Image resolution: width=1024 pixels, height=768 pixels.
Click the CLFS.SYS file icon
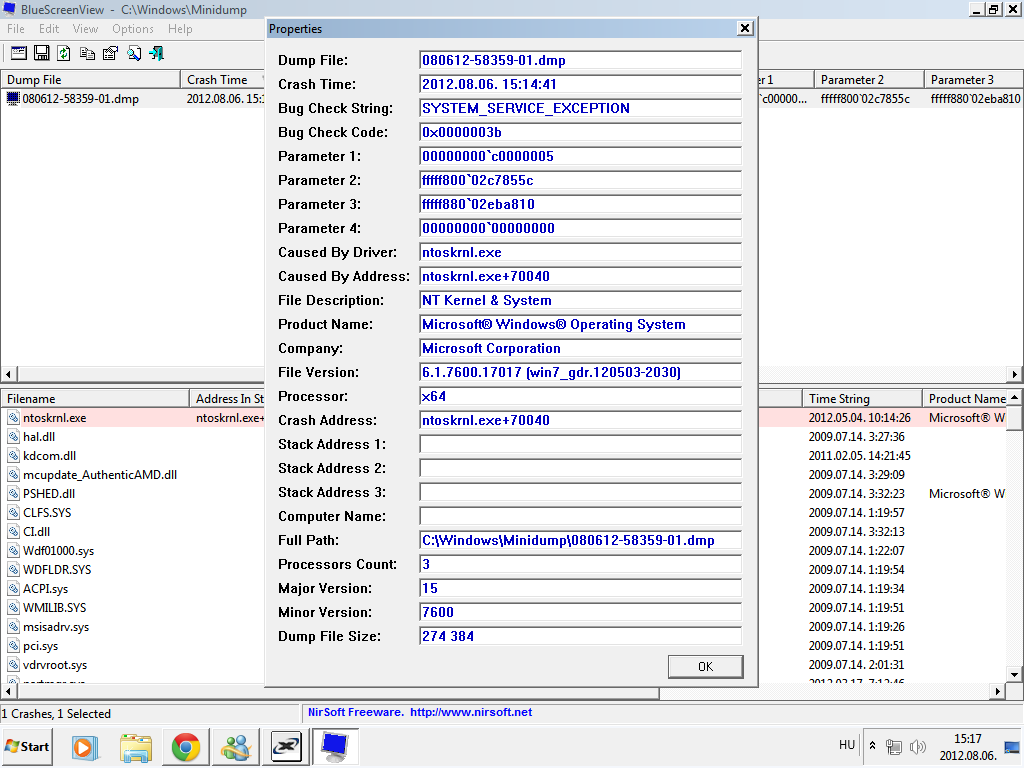coord(14,513)
